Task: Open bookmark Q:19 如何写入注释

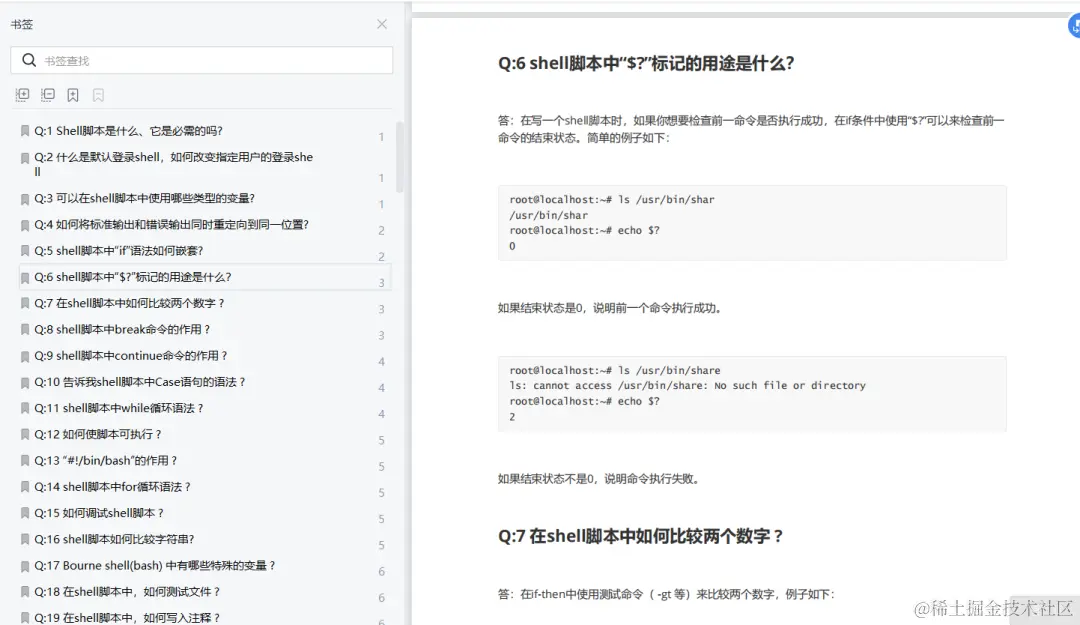Action: [127, 617]
